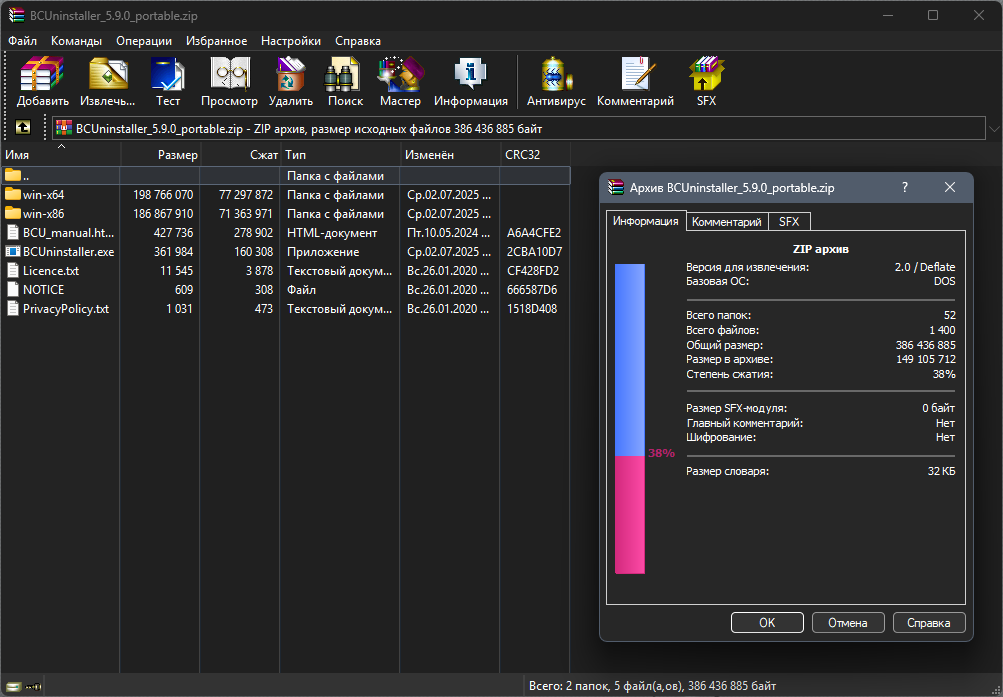Click the Отмена button
The width and height of the screenshot is (1003, 697).
point(848,622)
